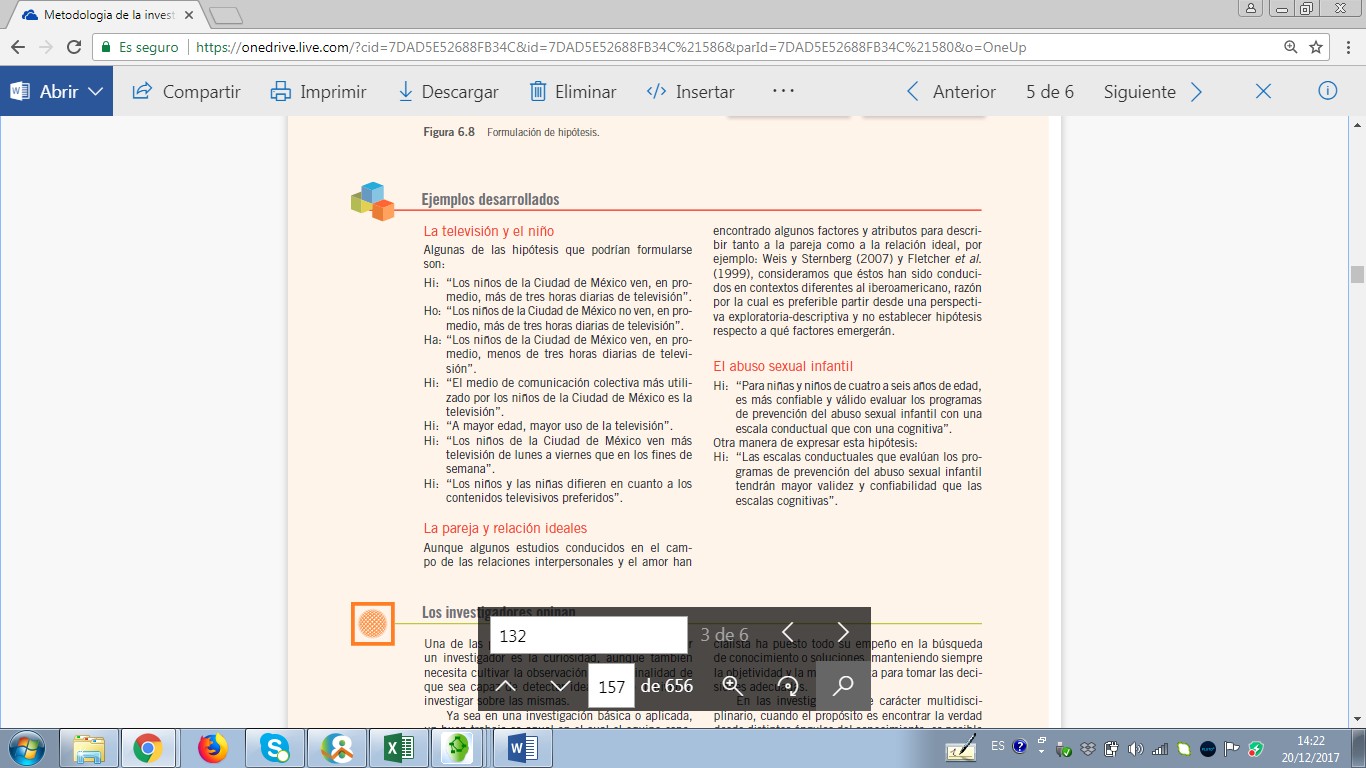The image size is (1366, 768).
Task: Jump to previous PDF page
Action: [x=505, y=686]
